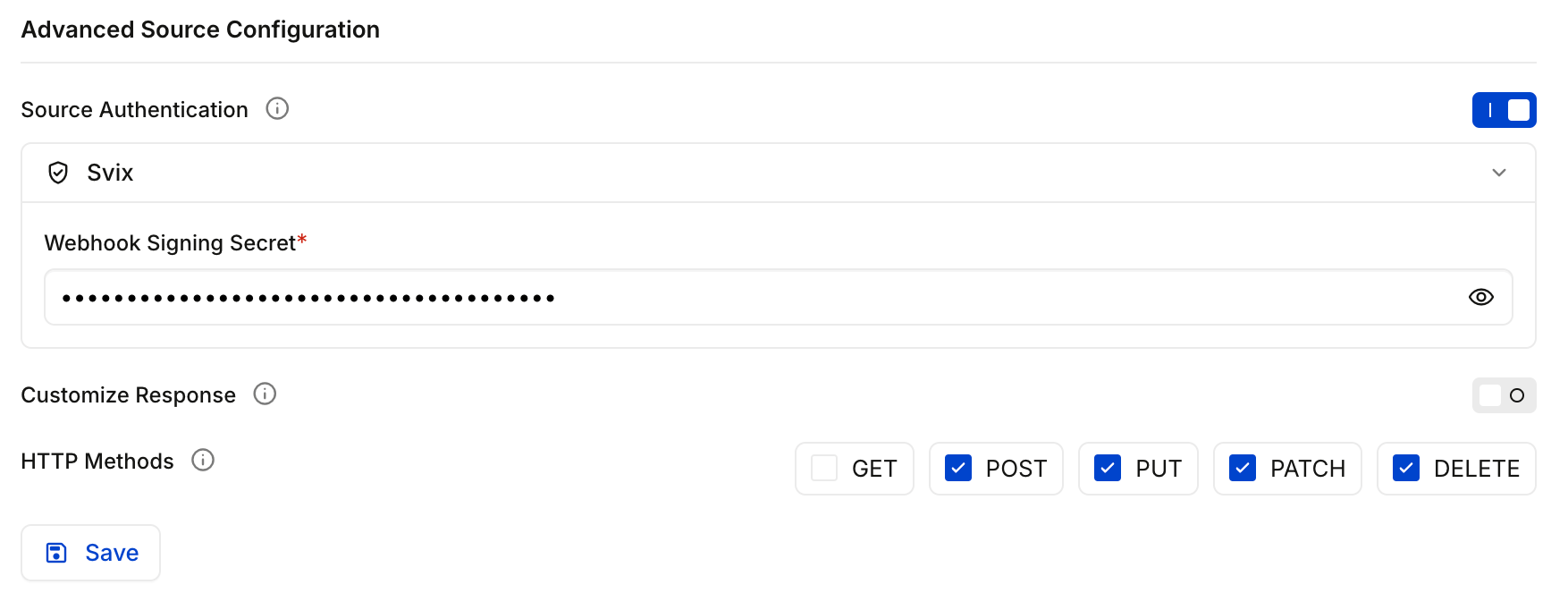The width and height of the screenshot is (1568, 610).
Task: Click the HTTP Methods info icon
Action: click(203, 460)
